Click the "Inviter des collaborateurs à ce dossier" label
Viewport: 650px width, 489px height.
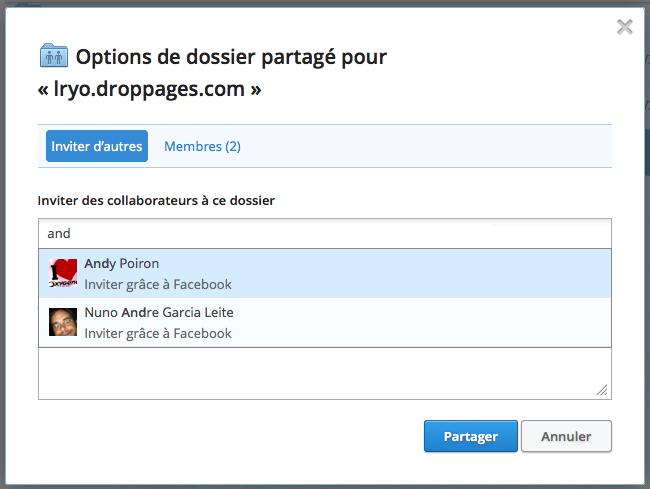[x=156, y=200]
